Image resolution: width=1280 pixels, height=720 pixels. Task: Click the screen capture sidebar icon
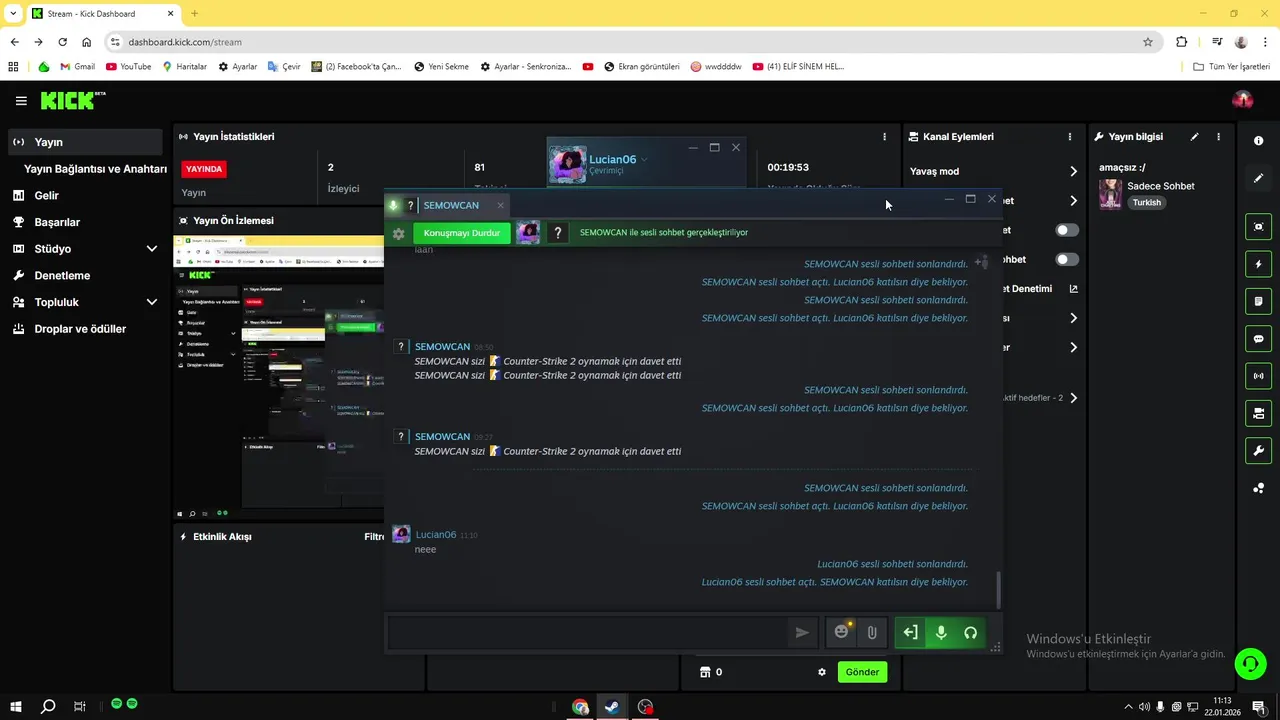[1258, 227]
